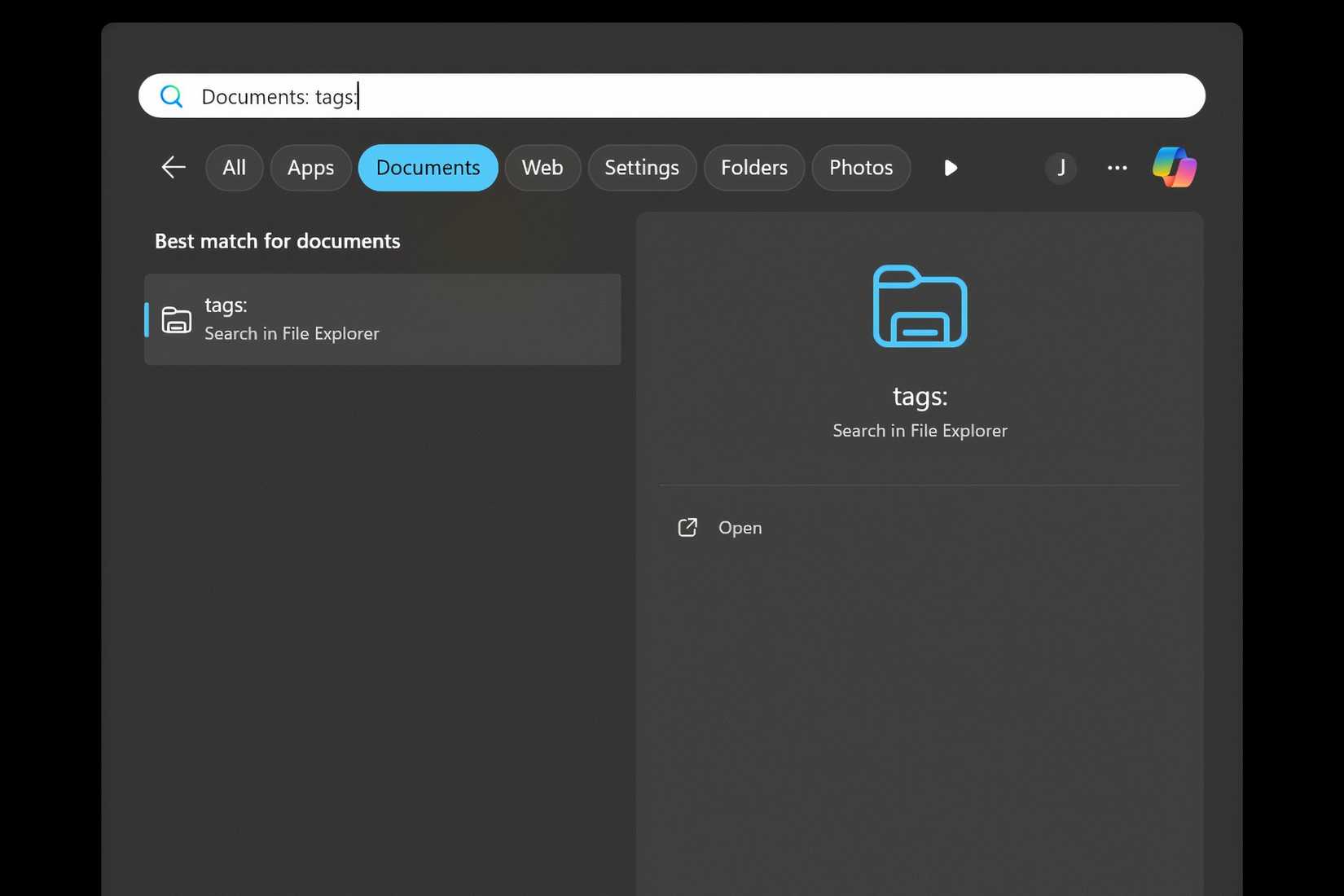The image size is (1344, 896).
Task: Select the Photos search filter
Action: click(x=860, y=168)
